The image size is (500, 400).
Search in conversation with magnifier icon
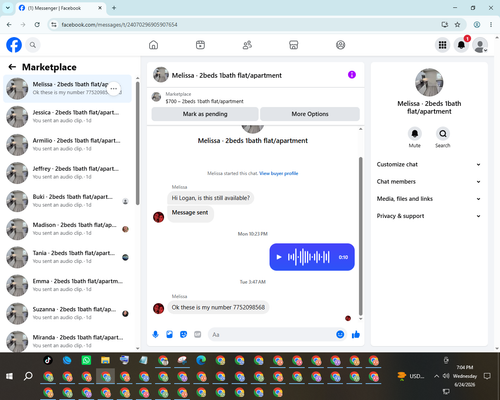click(443, 134)
